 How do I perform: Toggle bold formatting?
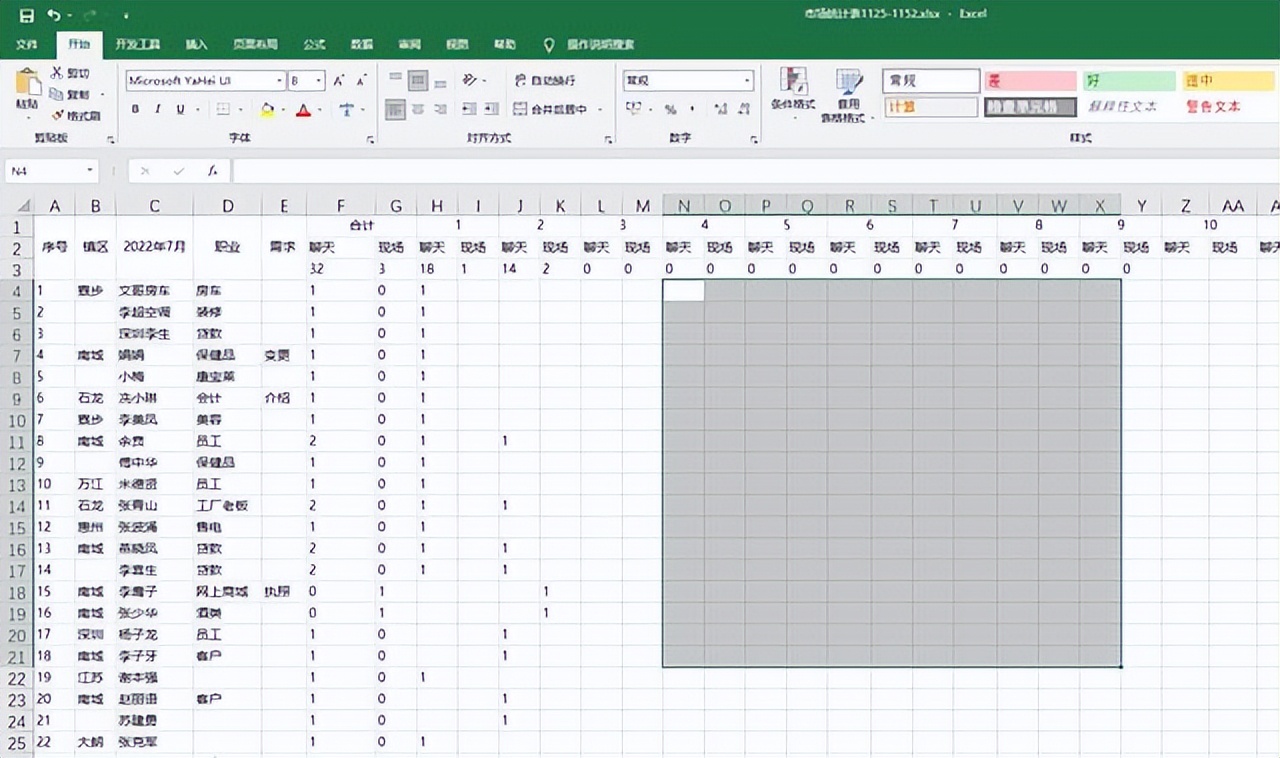tap(135, 109)
